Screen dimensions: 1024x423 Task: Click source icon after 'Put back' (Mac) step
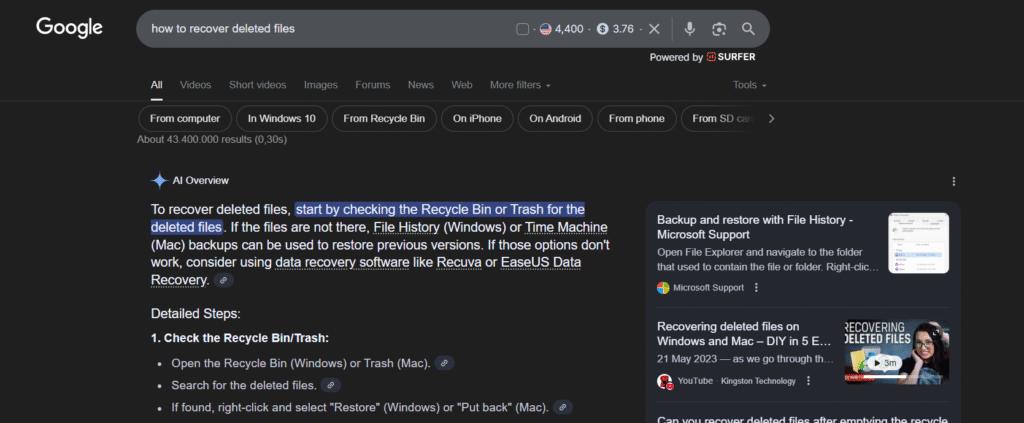click(x=562, y=407)
